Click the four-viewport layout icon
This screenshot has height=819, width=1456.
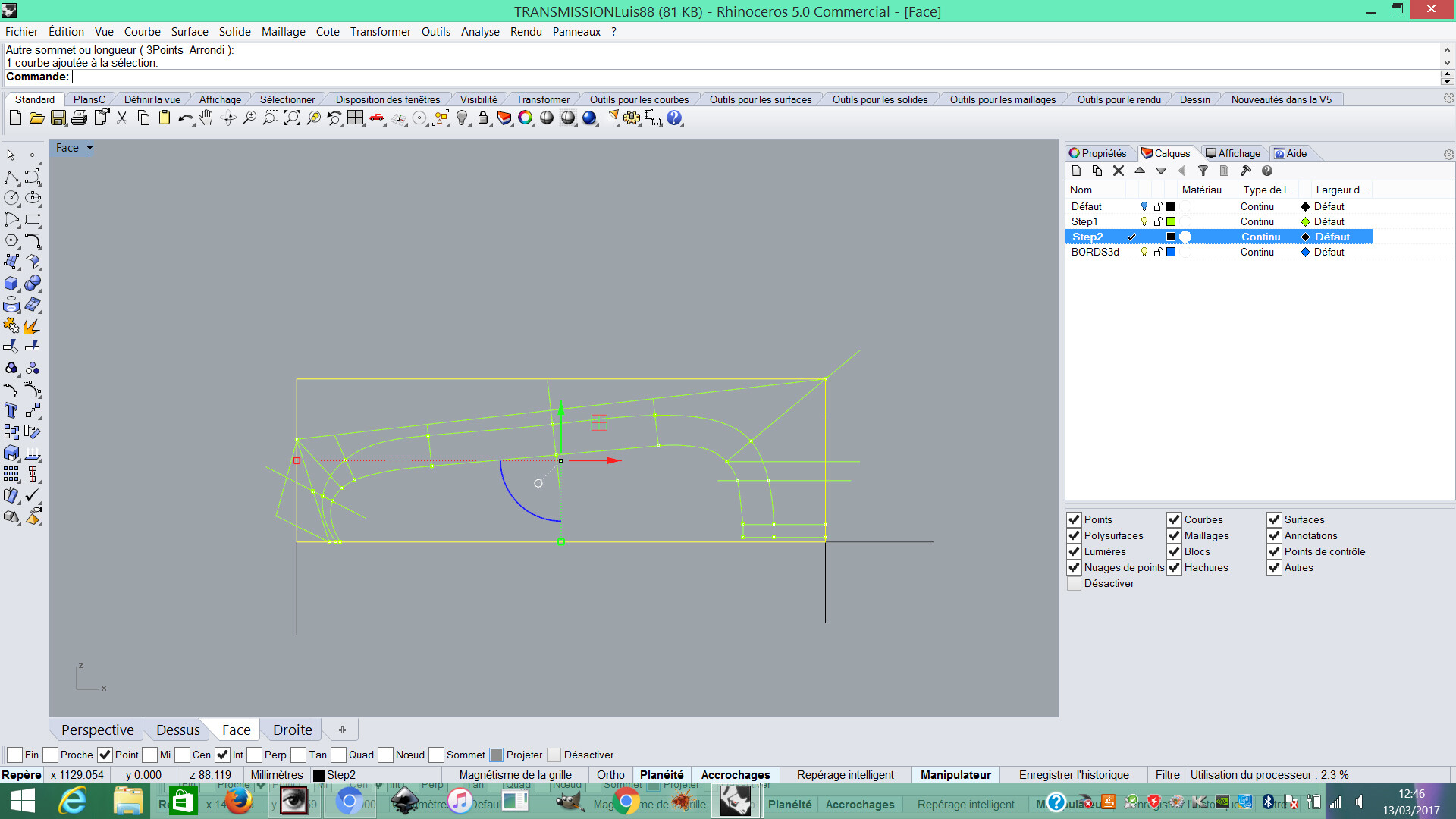pos(355,118)
